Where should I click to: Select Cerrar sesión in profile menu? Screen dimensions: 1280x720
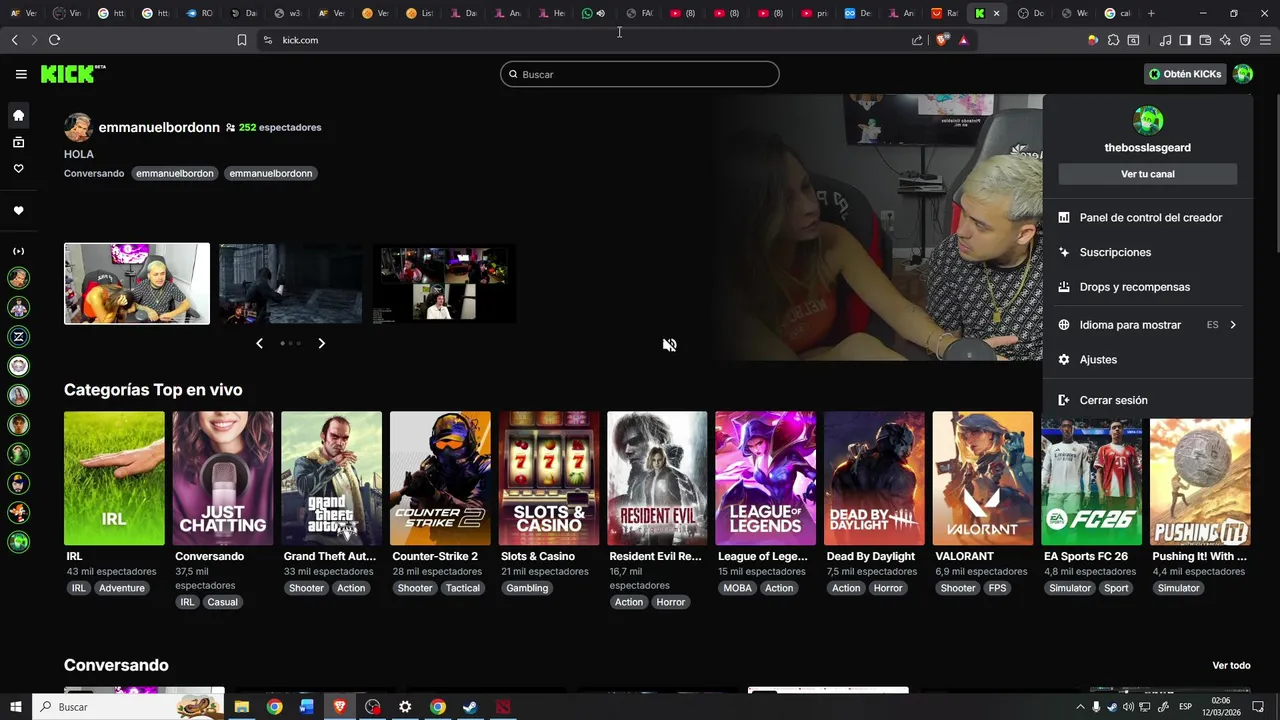click(x=1148, y=400)
